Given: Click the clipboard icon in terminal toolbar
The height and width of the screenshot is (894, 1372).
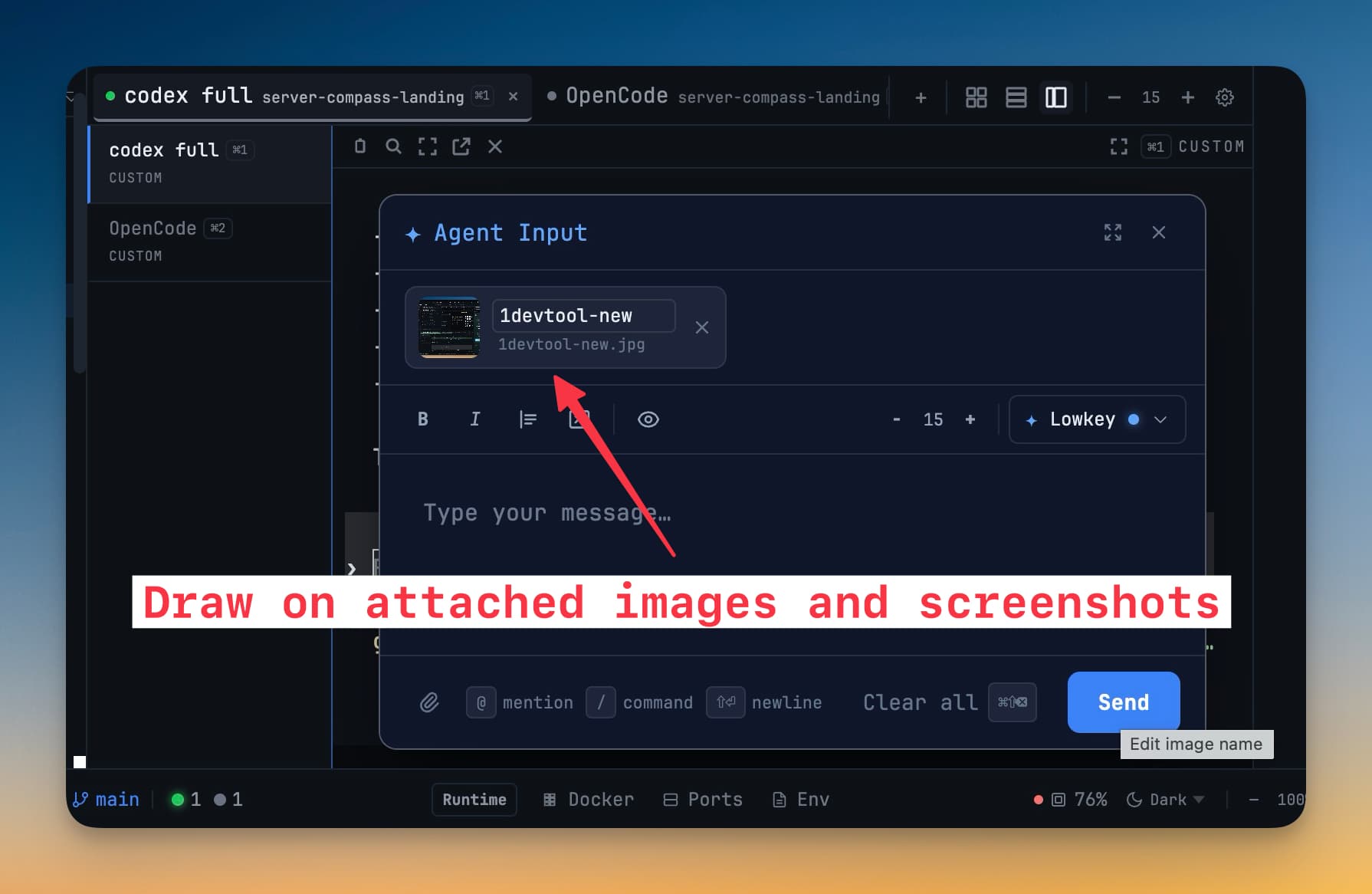Looking at the screenshot, I should [x=359, y=146].
